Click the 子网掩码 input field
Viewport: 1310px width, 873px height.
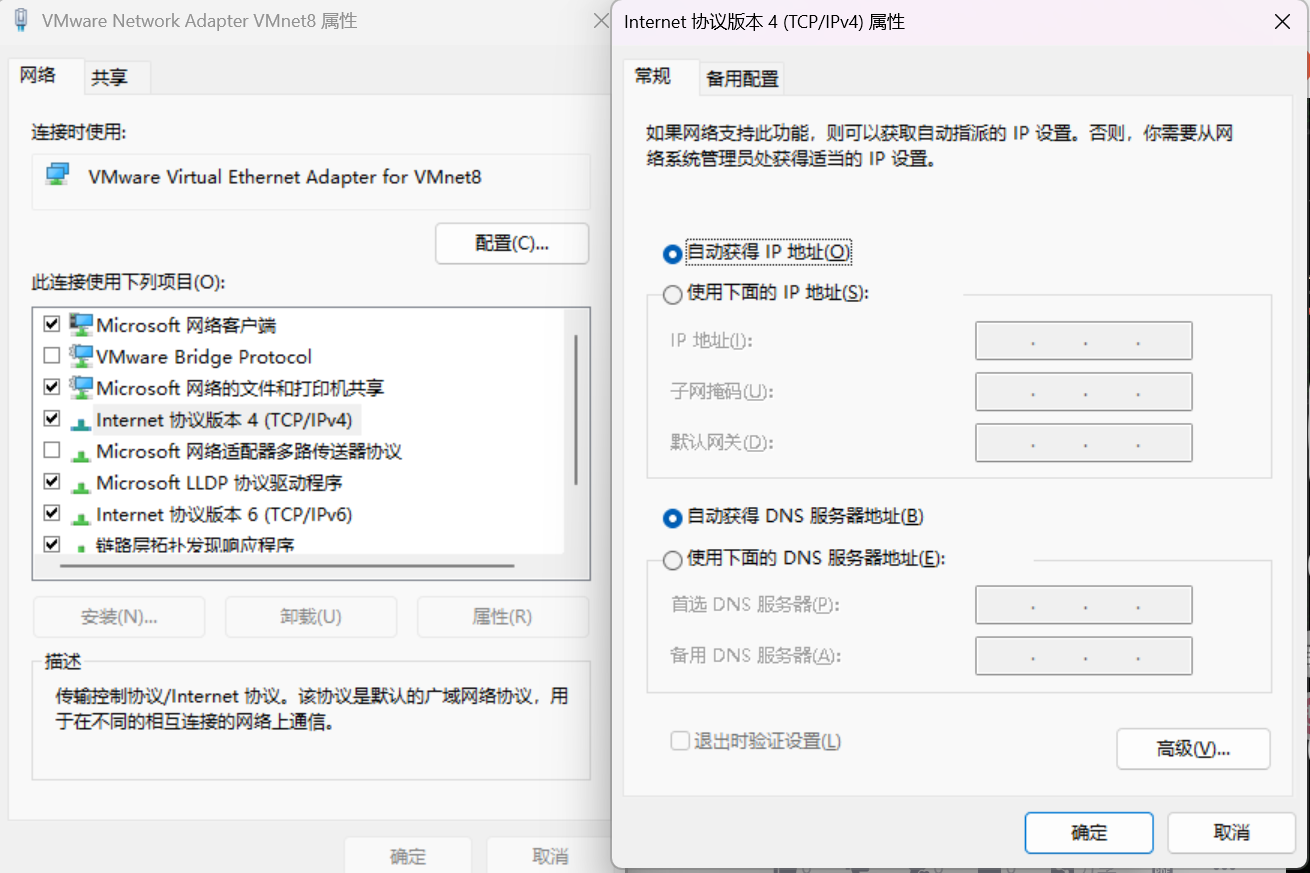tap(1084, 392)
